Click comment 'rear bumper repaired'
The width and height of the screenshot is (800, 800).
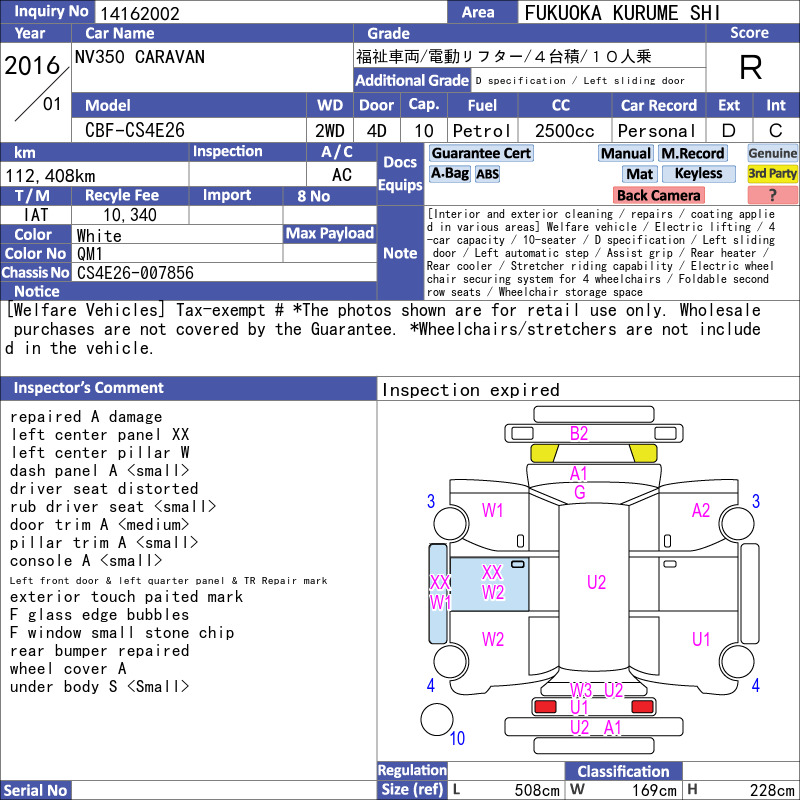coord(99,651)
